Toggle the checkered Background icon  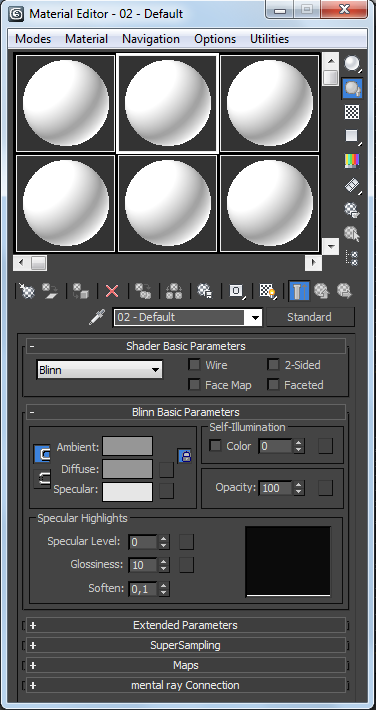coord(352,112)
